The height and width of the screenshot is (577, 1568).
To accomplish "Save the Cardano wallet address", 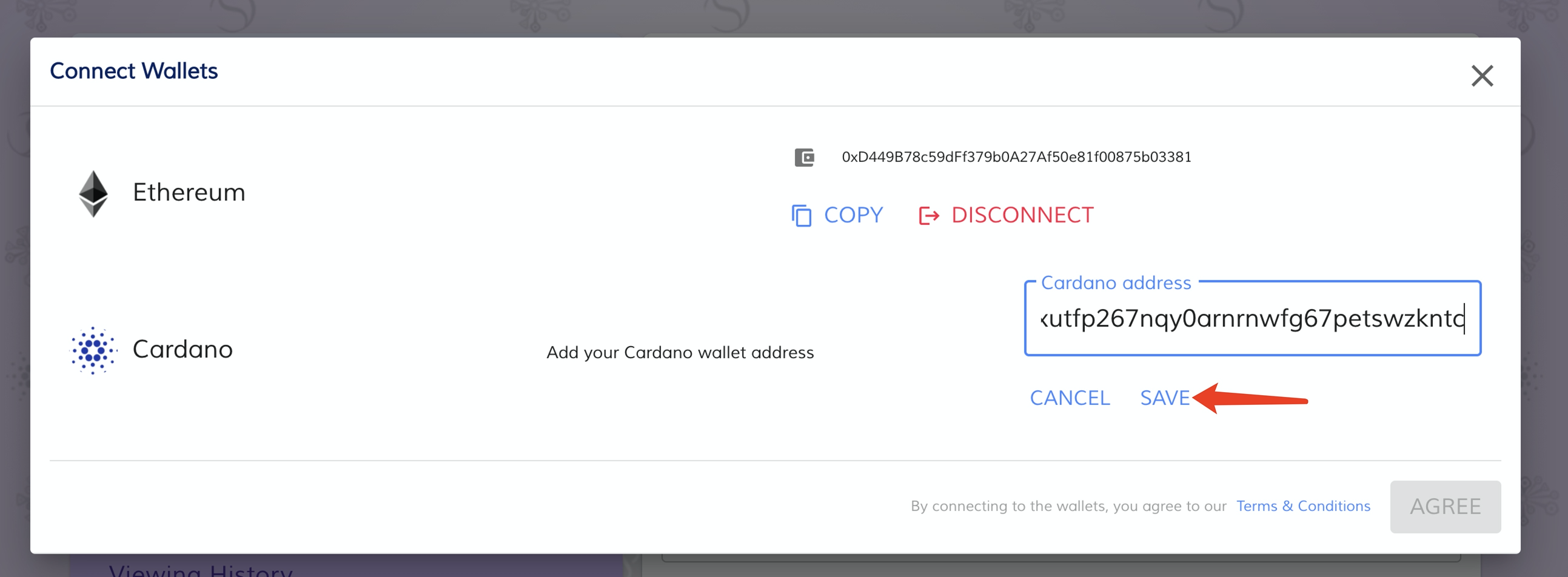I will point(1164,398).
